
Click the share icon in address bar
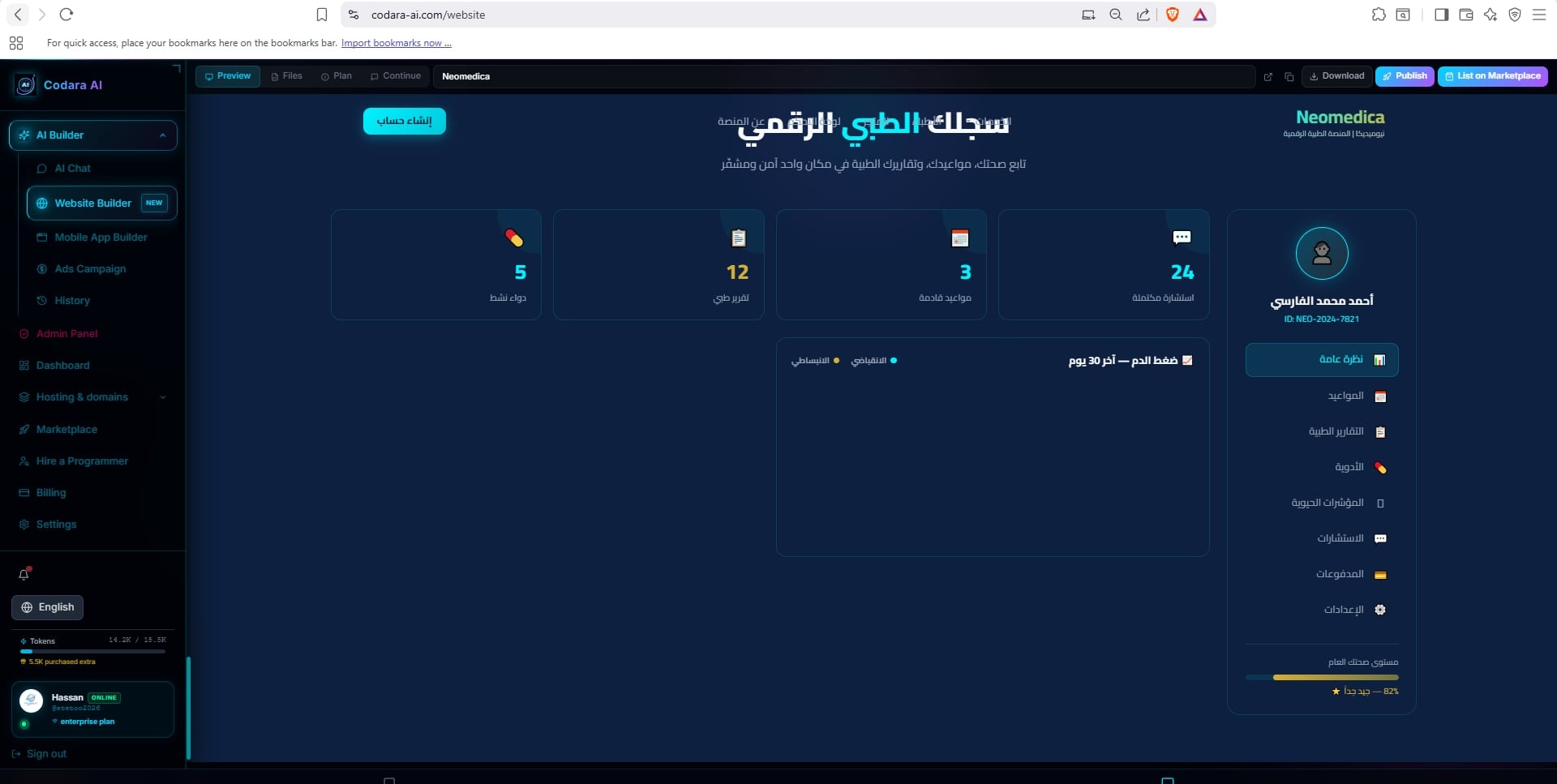[1143, 15]
